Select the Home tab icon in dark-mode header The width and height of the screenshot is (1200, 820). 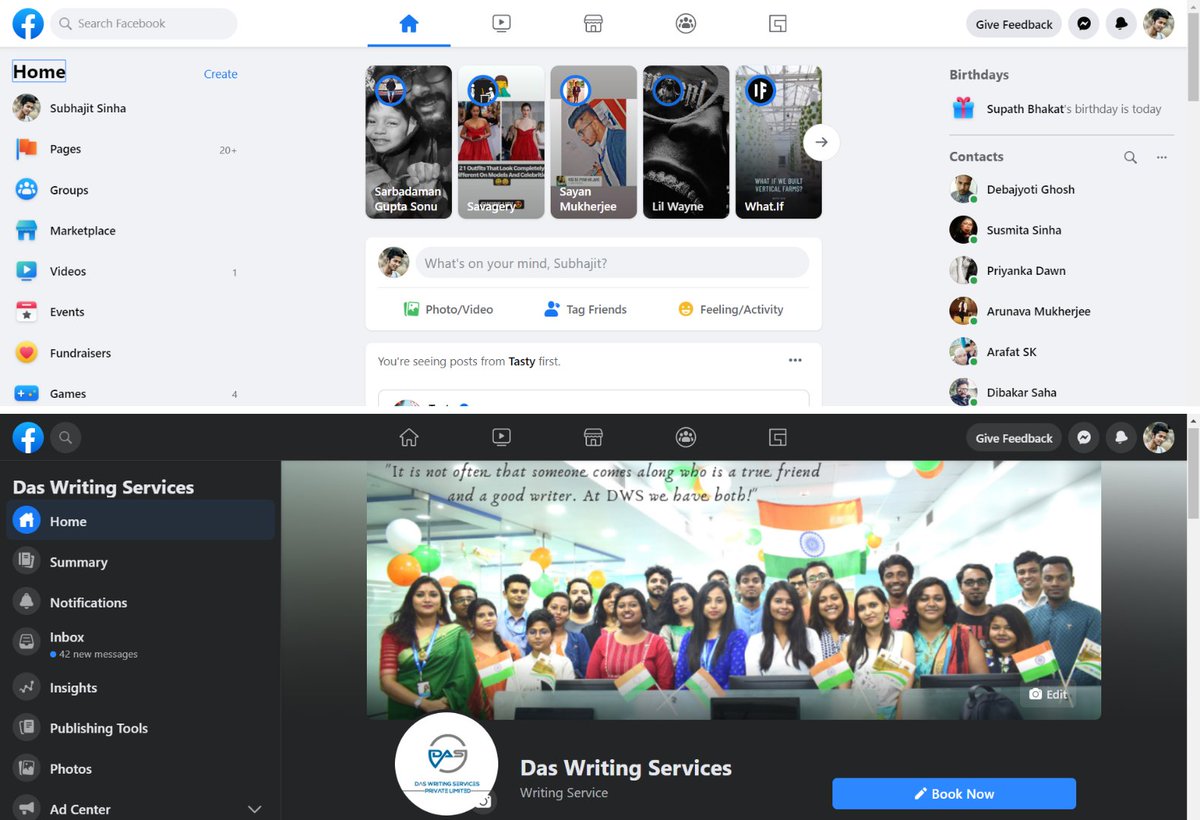pos(409,437)
